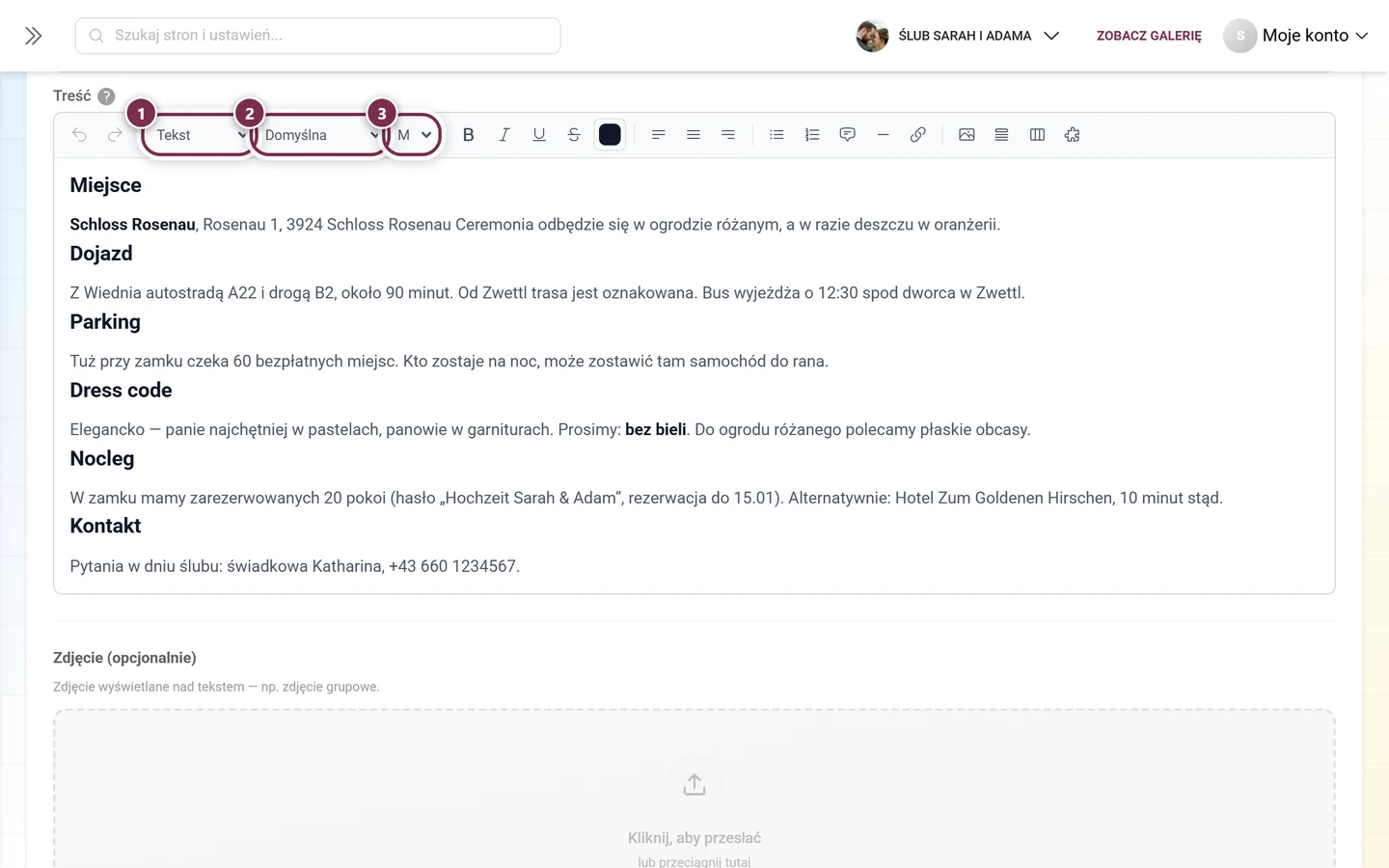This screenshot has width=1389, height=868.
Task: Click the Miejsce heading in the editor
Action: coord(105,185)
